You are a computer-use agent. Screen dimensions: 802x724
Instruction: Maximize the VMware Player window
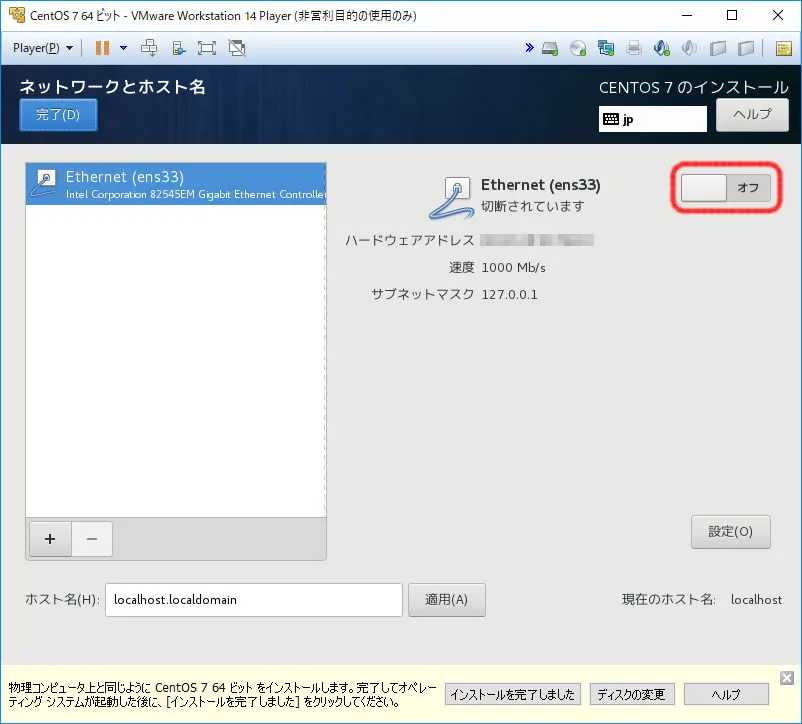pos(732,15)
